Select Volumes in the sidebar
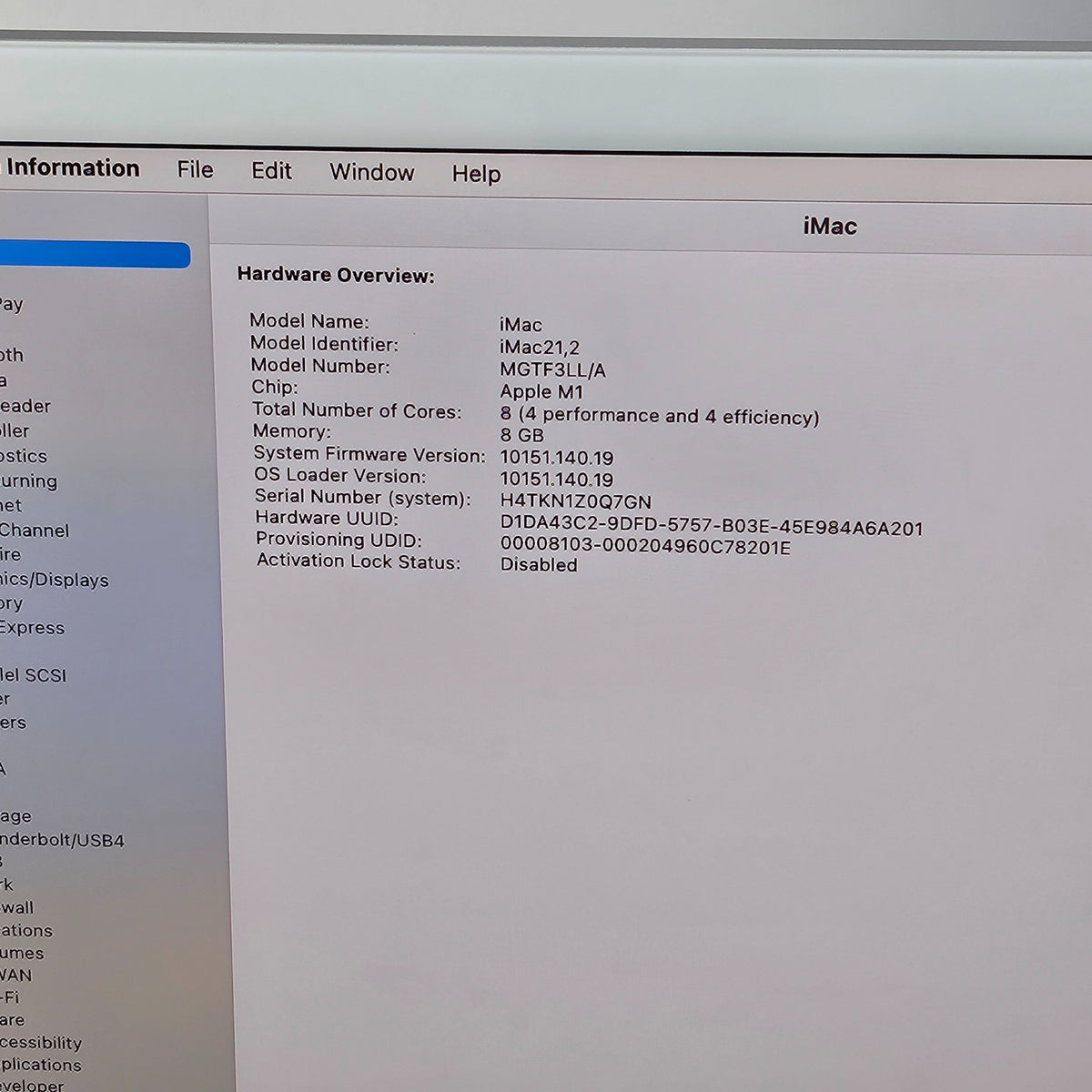 click(x=22, y=953)
